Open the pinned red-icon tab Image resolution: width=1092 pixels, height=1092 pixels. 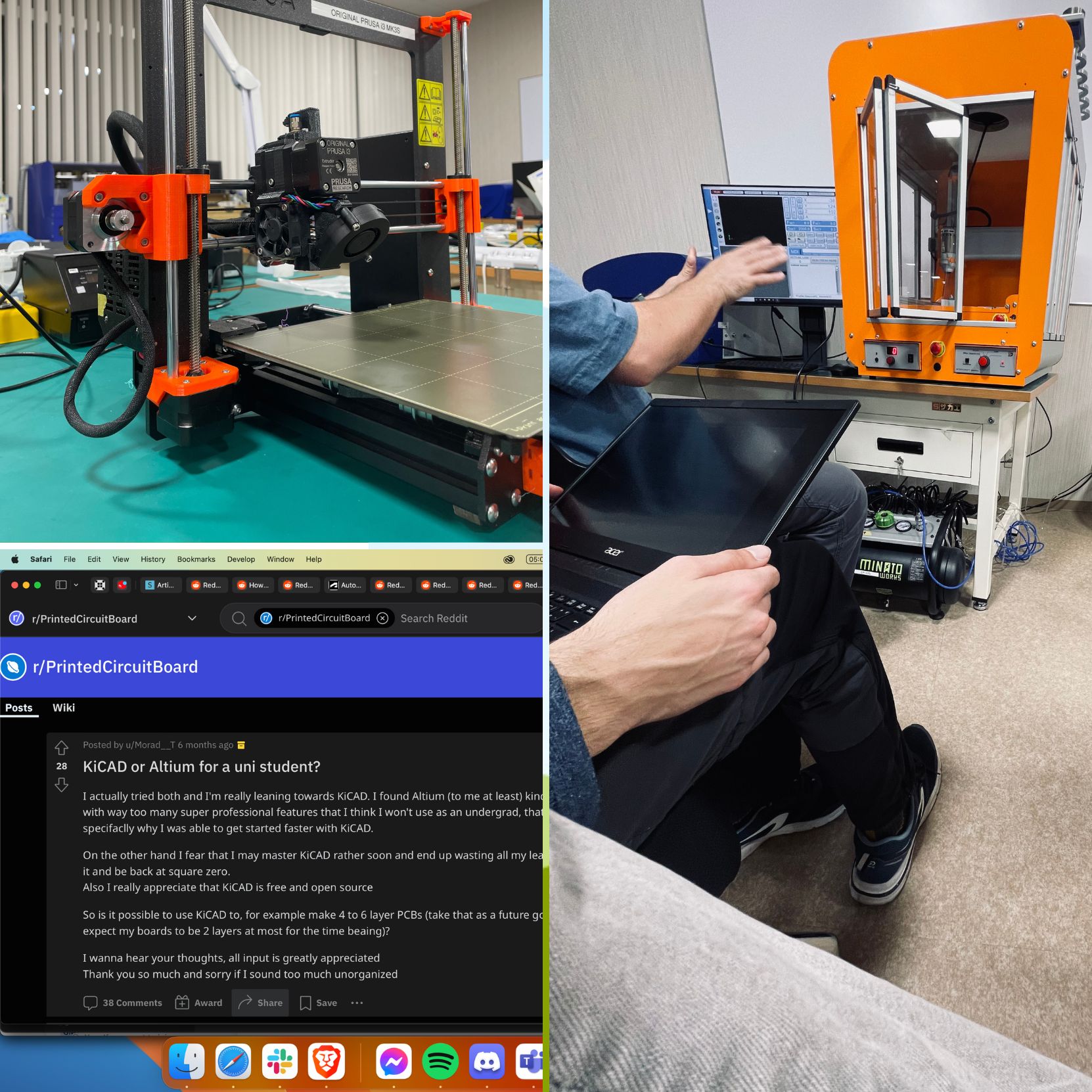(x=122, y=585)
